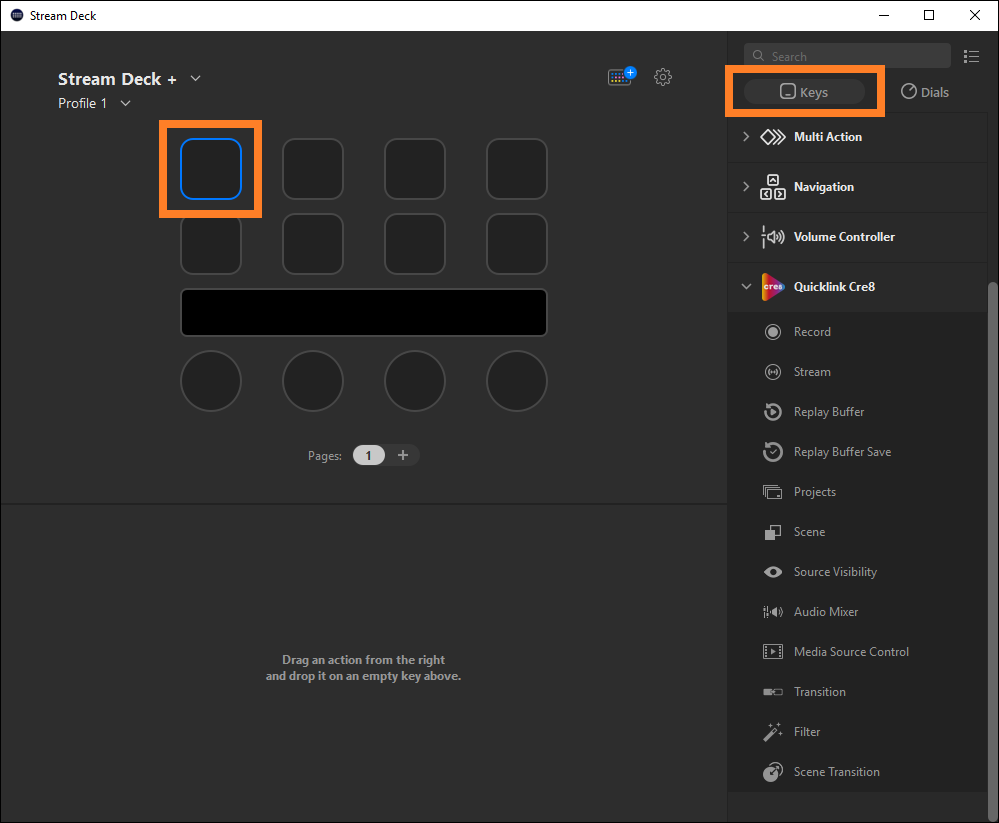Select the Scene Transition label

[x=837, y=772]
